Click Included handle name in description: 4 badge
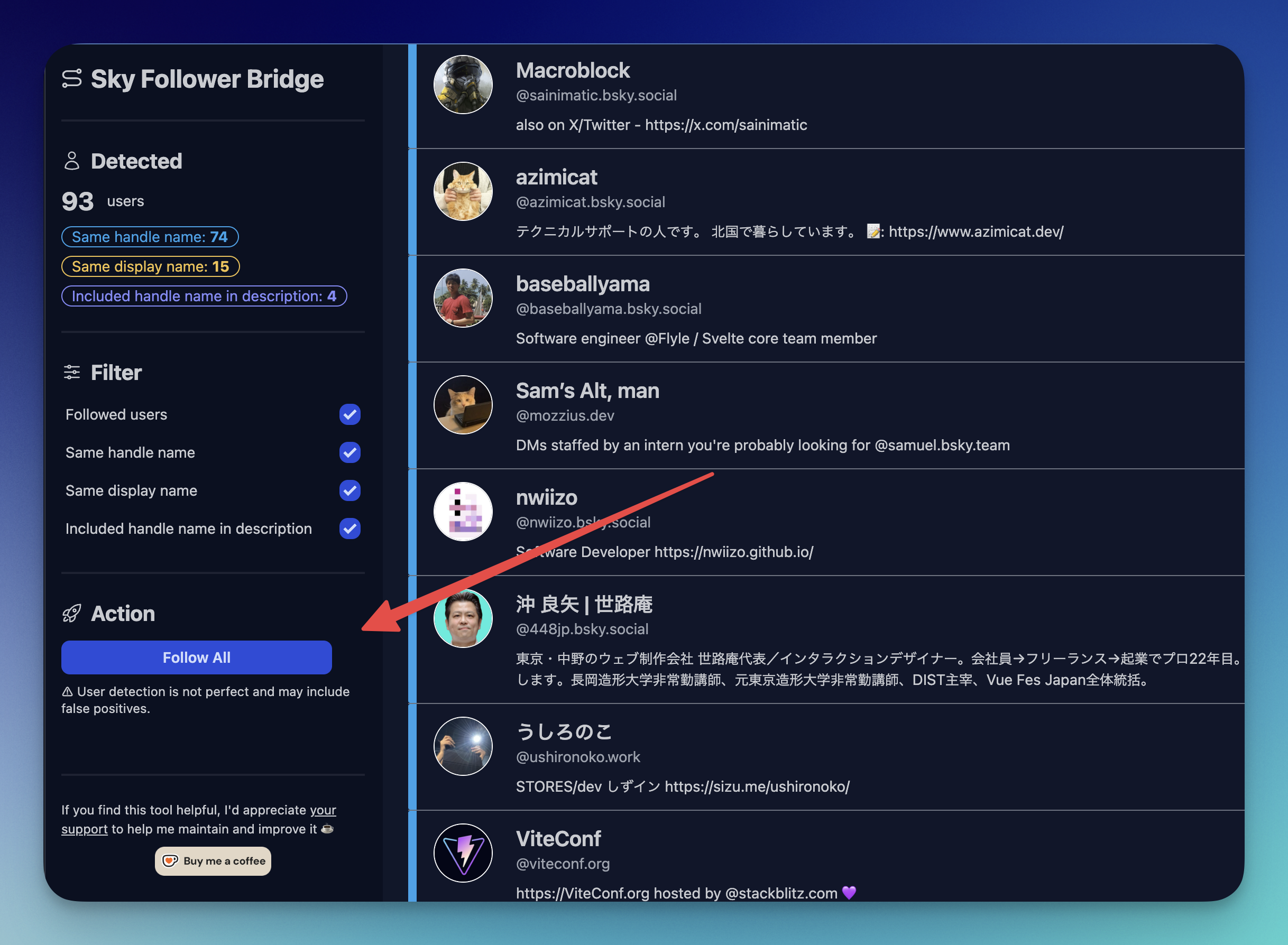Screen dimensions: 1288x945 [204, 297]
